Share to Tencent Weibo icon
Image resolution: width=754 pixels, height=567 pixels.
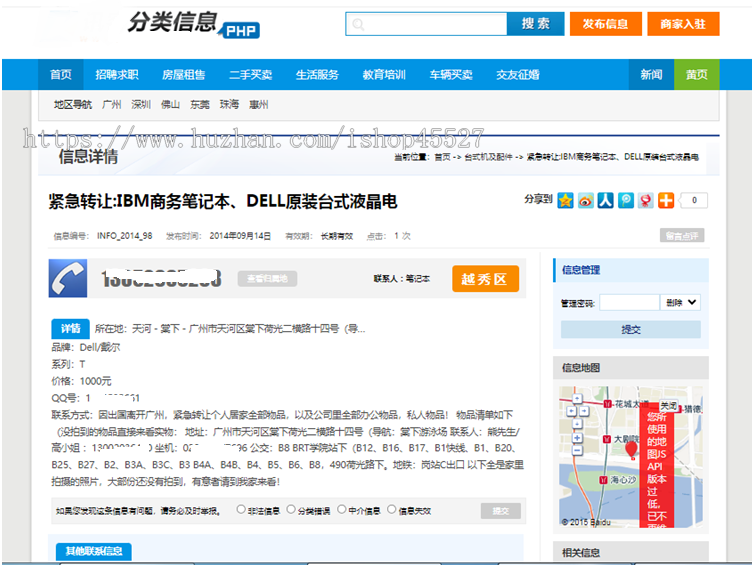[626, 200]
